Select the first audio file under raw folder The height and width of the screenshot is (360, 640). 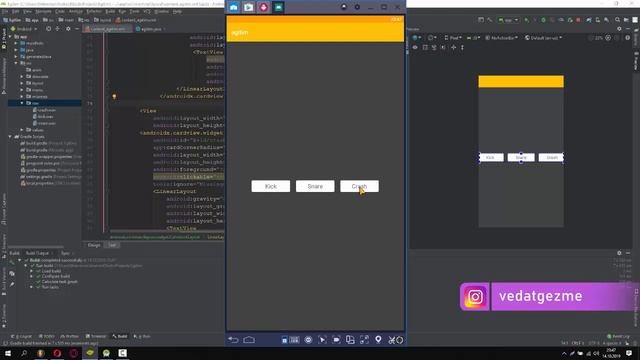pos(44,110)
